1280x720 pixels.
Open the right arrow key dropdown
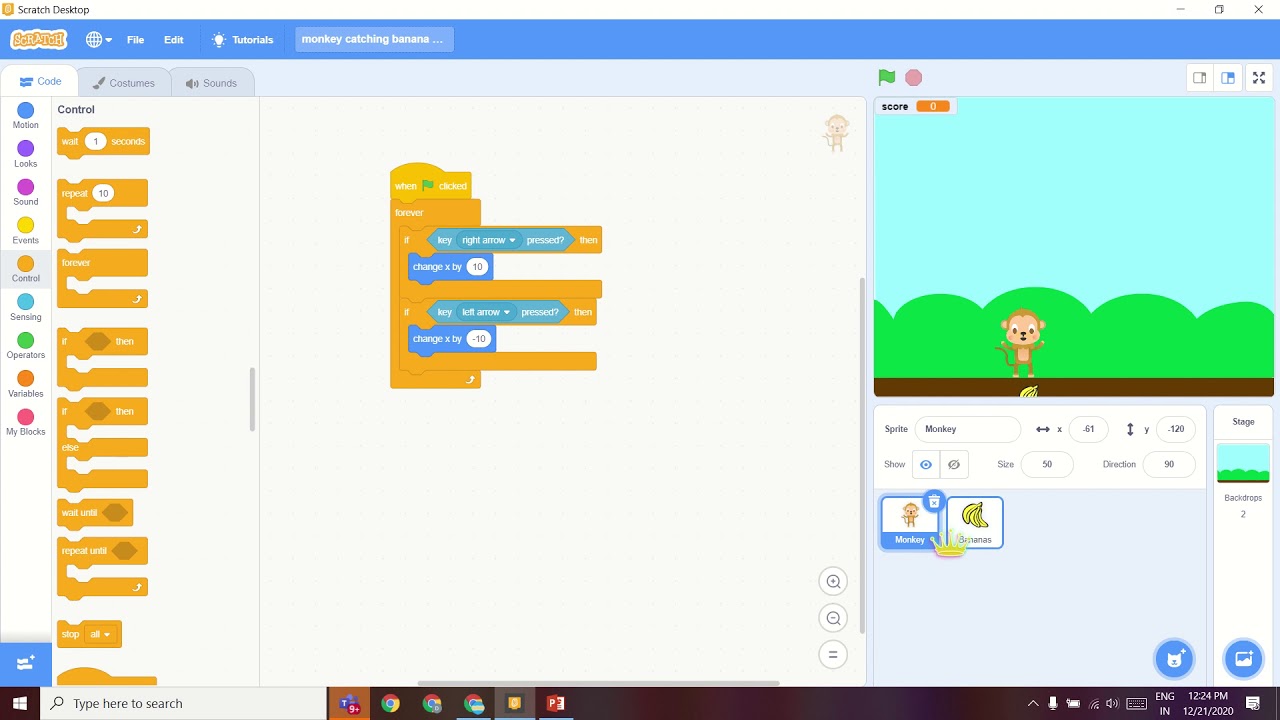(x=489, y=240)
